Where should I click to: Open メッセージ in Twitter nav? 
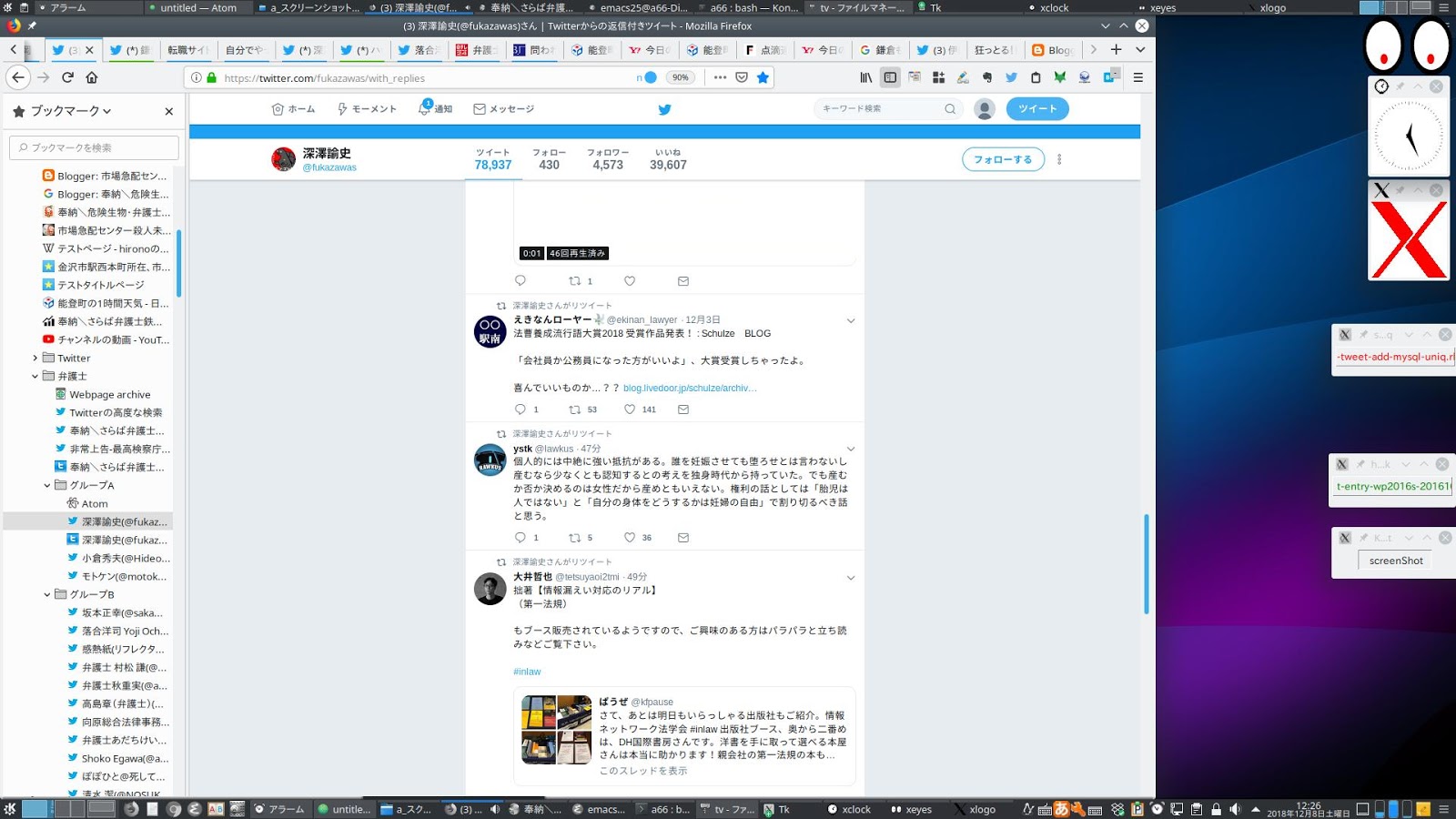click(504, 109)
